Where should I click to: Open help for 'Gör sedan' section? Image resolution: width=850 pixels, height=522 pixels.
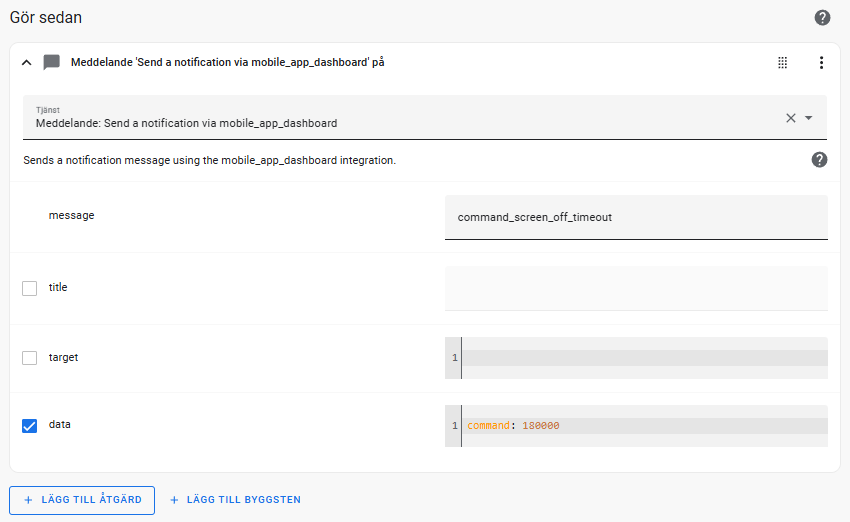pos(822,17)
